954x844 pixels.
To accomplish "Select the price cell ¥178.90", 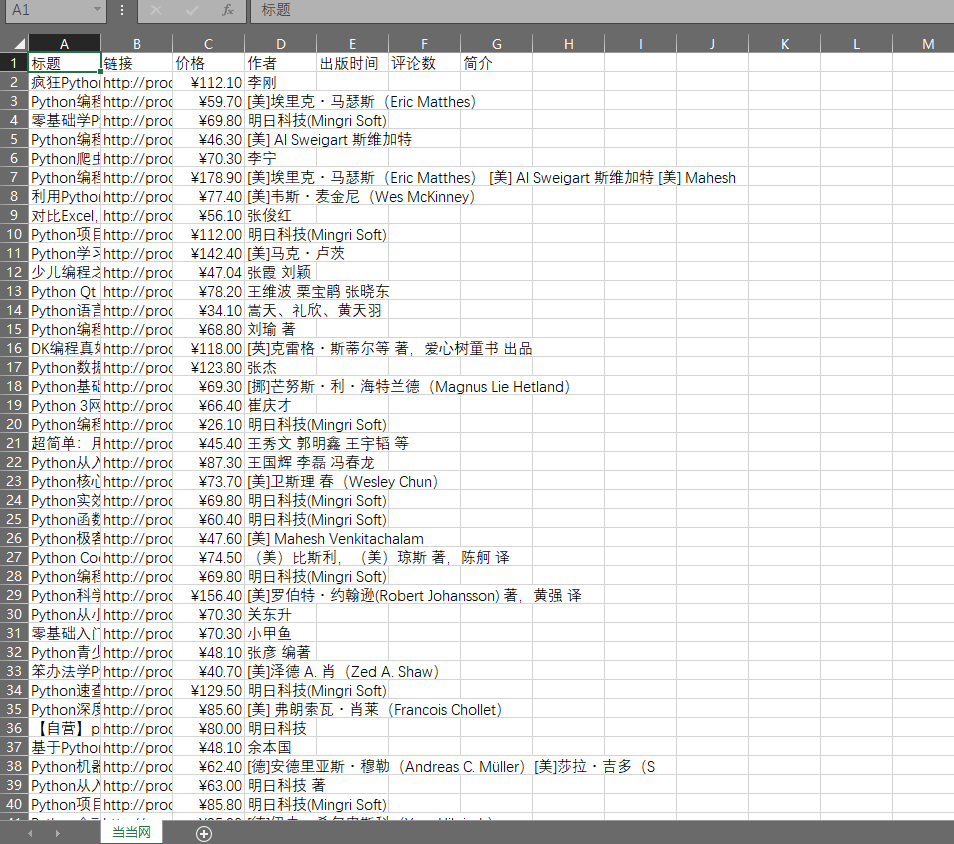I will pos(209,177).
